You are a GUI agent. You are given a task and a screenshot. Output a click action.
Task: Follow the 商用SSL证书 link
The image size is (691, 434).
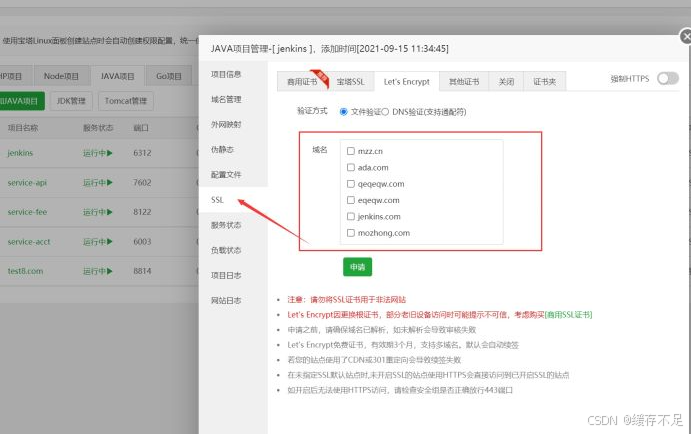568,315
